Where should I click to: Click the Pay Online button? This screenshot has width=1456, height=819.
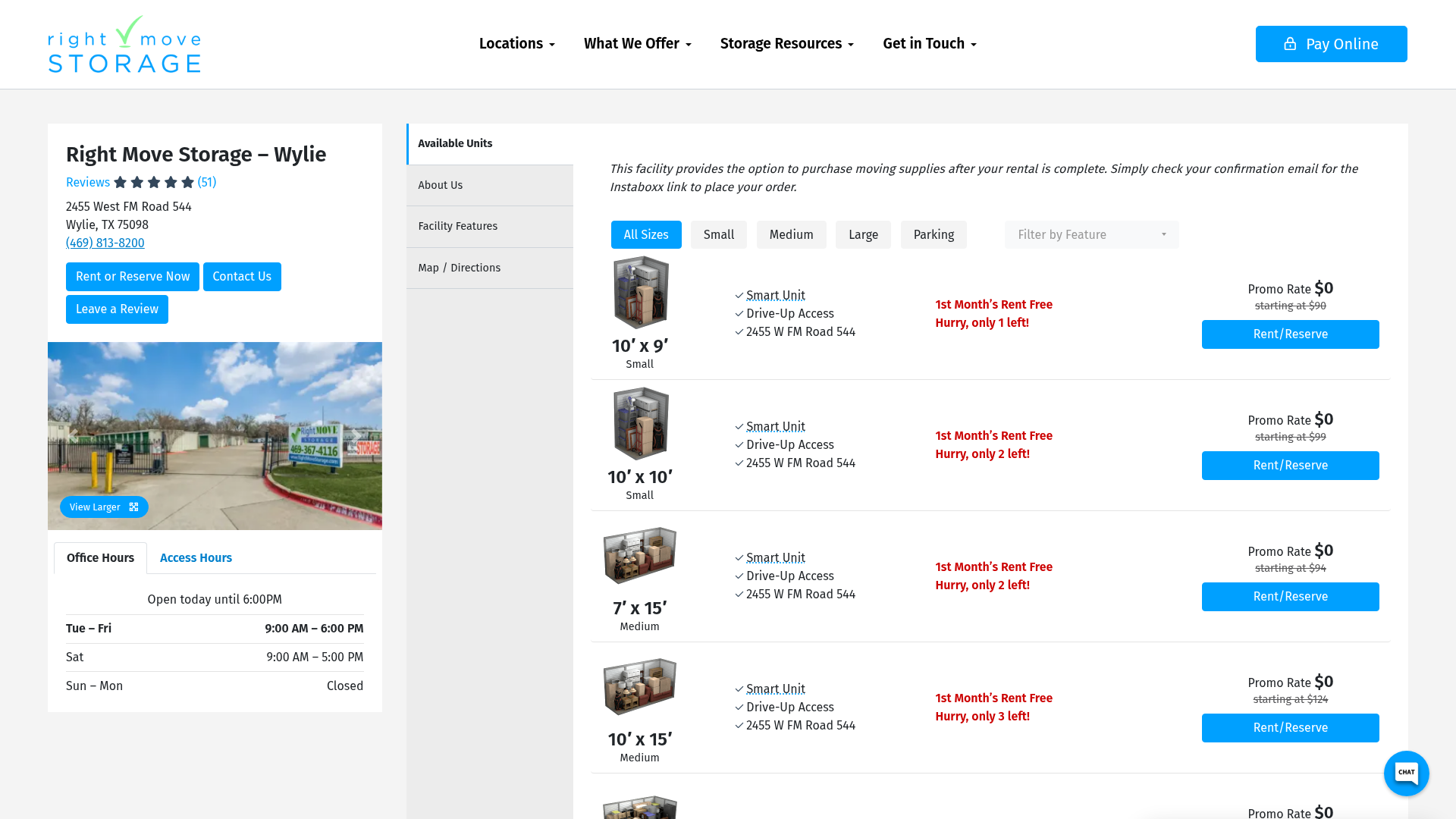pos(1331,44)
